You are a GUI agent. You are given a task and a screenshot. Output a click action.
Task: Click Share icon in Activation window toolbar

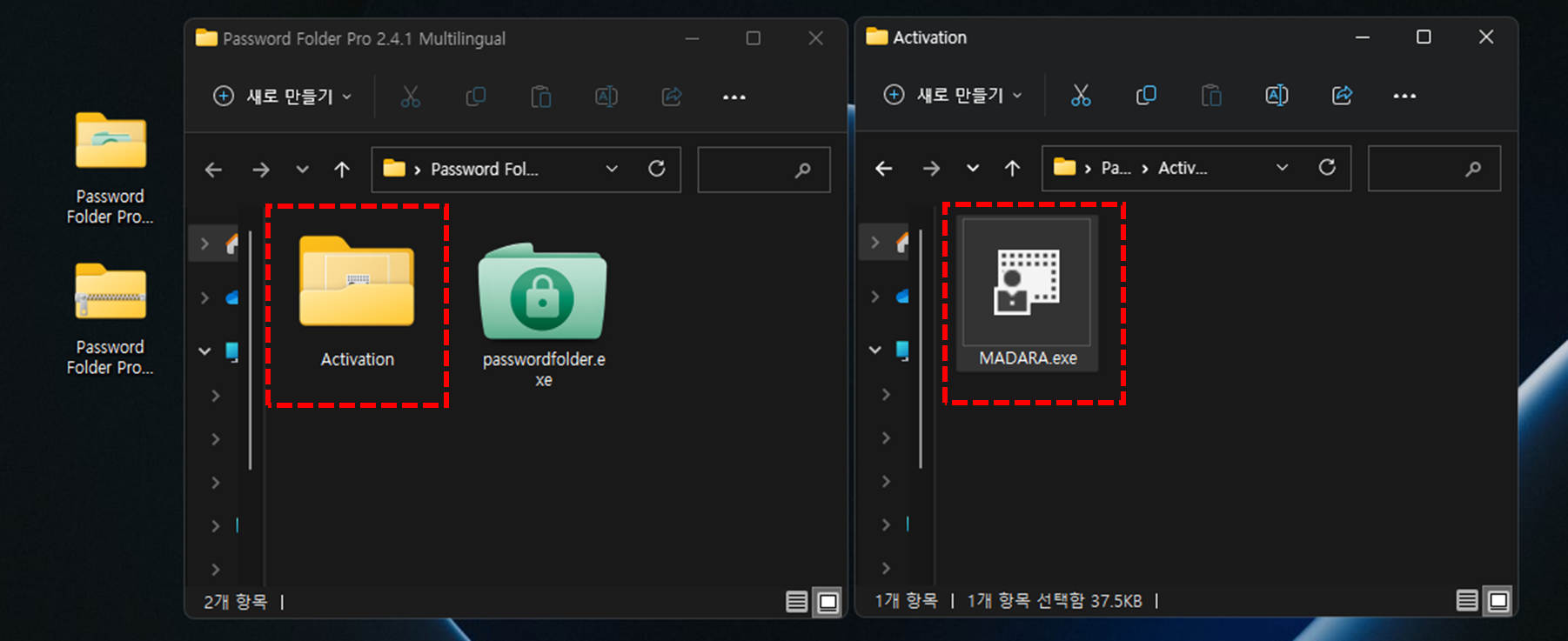(x=1342, y=96)
